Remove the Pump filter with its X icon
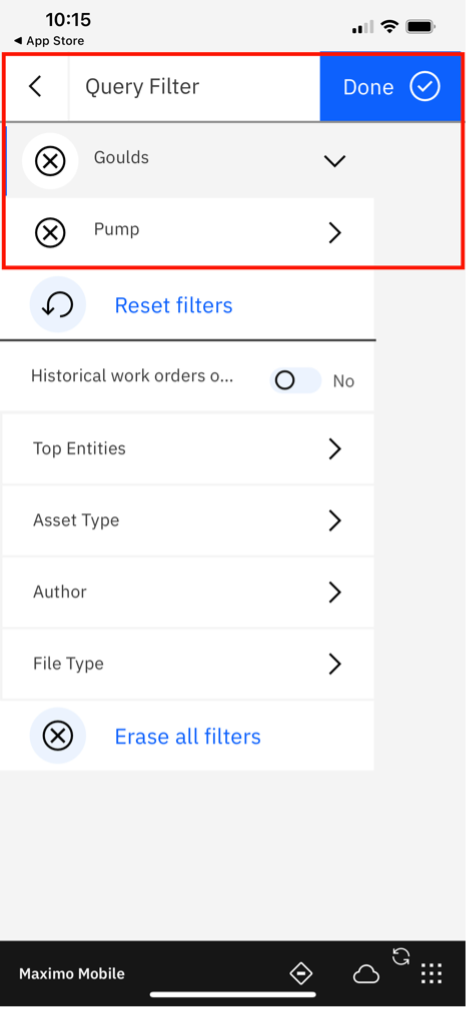Screen dimensions: 470x1011 [x=50, y=233]
